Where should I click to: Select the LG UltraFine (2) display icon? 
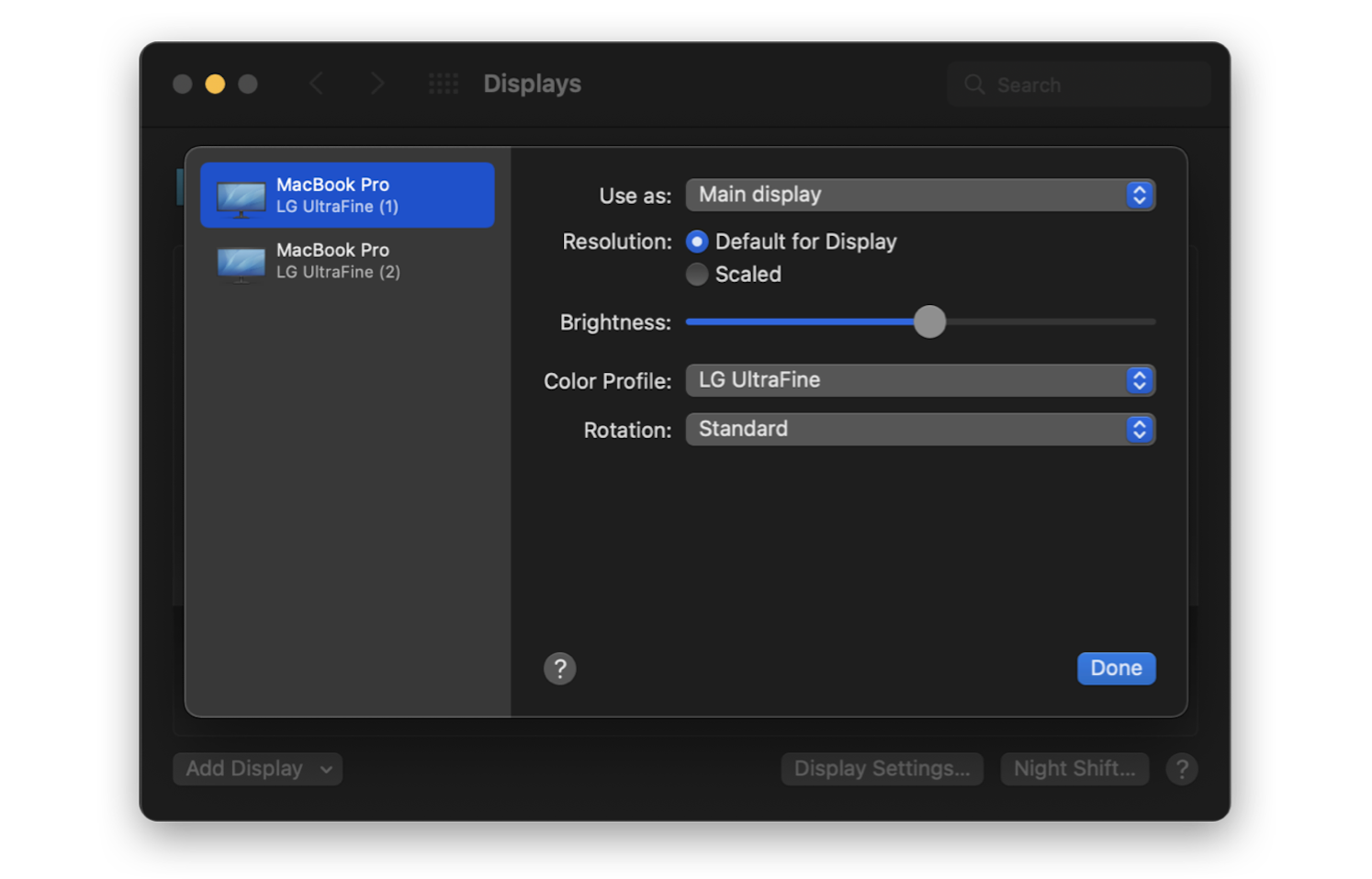[x=240, y=264]
